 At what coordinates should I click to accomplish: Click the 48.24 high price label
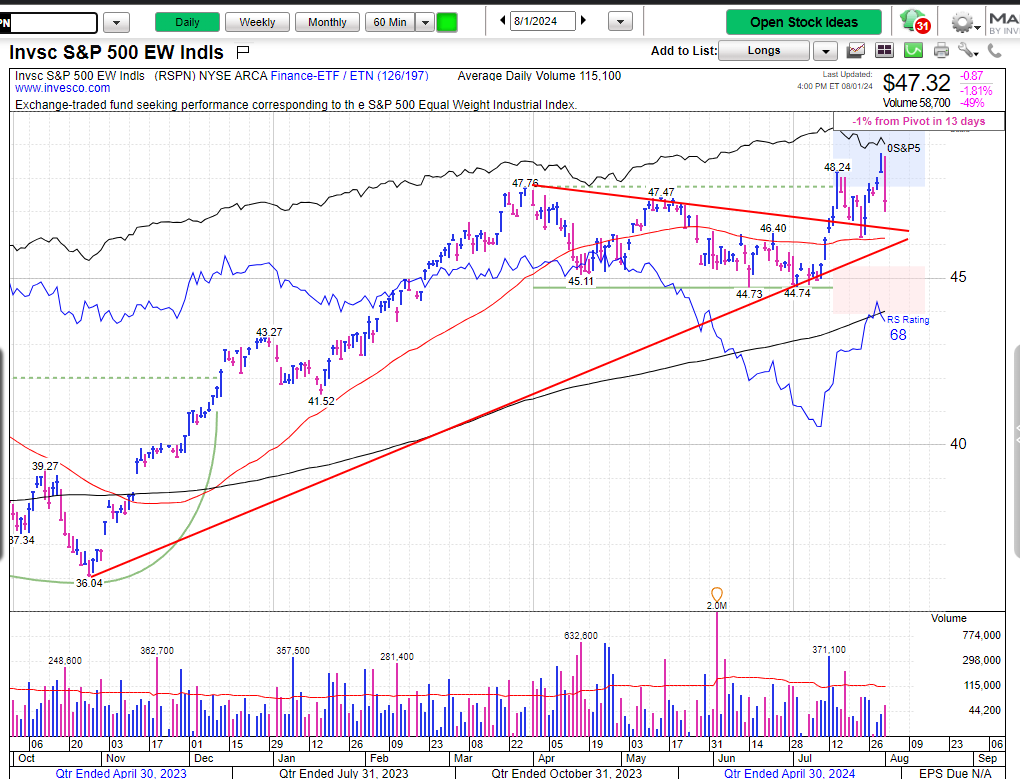[x=837, y=167]
